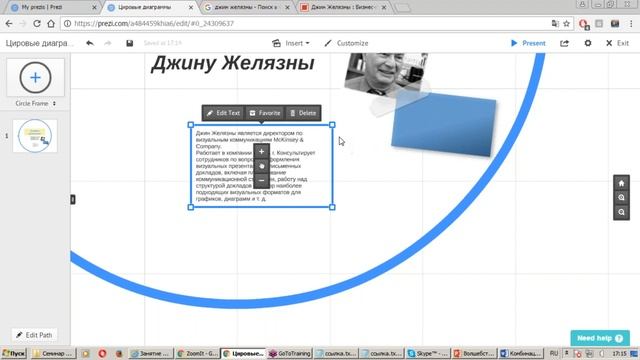Save the presentation with the disk icon
Viewport: 640px width, 360px height.
pos(129,43)
